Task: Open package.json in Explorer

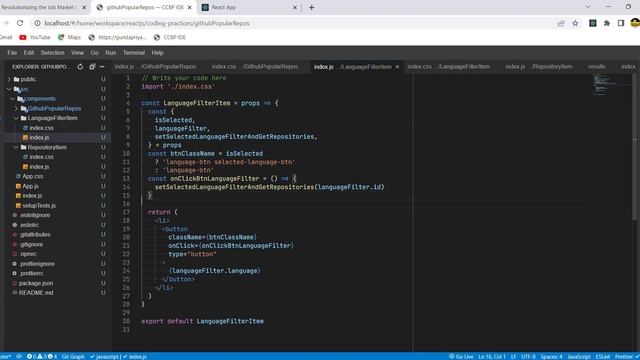Action: (x=36, y=283)
